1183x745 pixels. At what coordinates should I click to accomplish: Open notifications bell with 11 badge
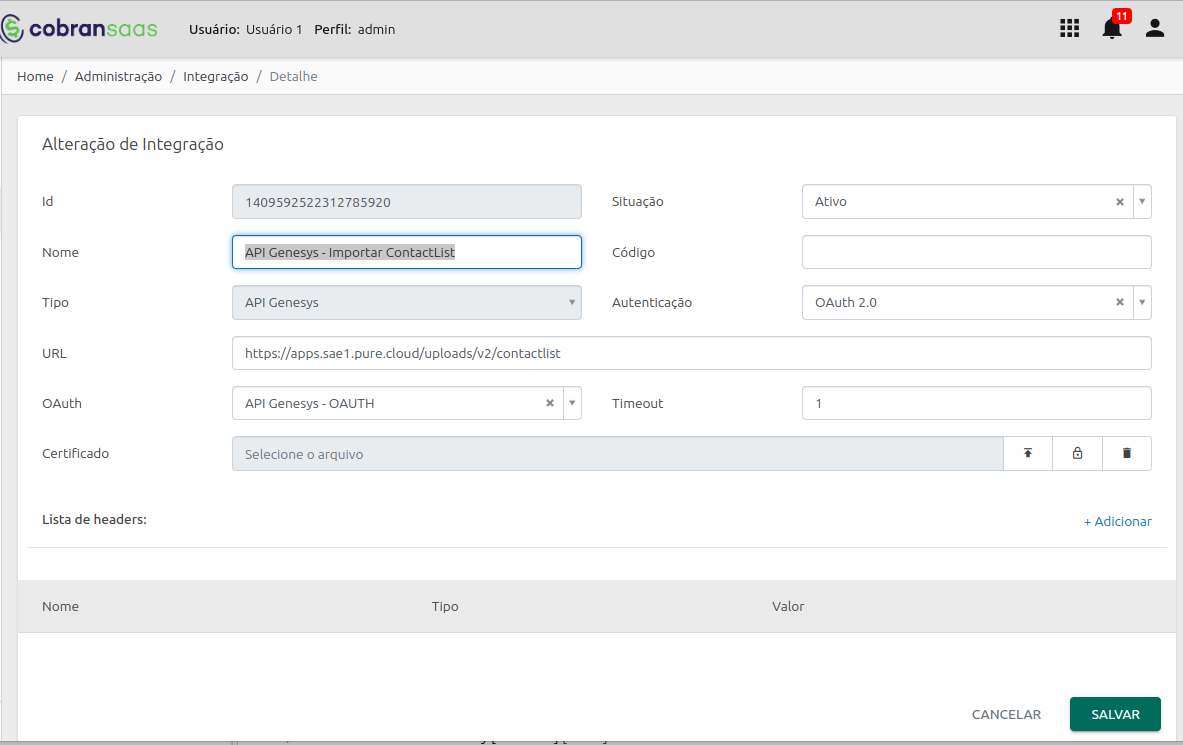tap(1114, 26)
